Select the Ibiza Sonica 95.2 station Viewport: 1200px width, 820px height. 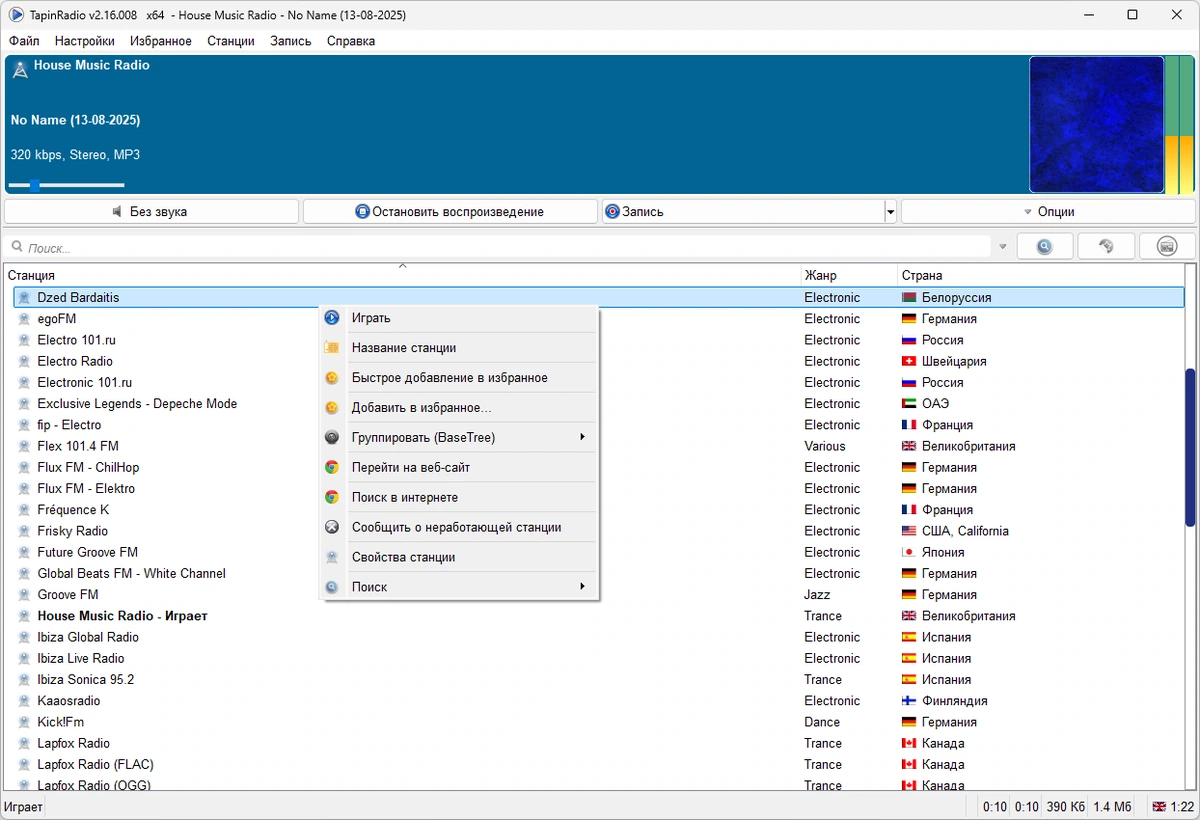coord(598,680)
